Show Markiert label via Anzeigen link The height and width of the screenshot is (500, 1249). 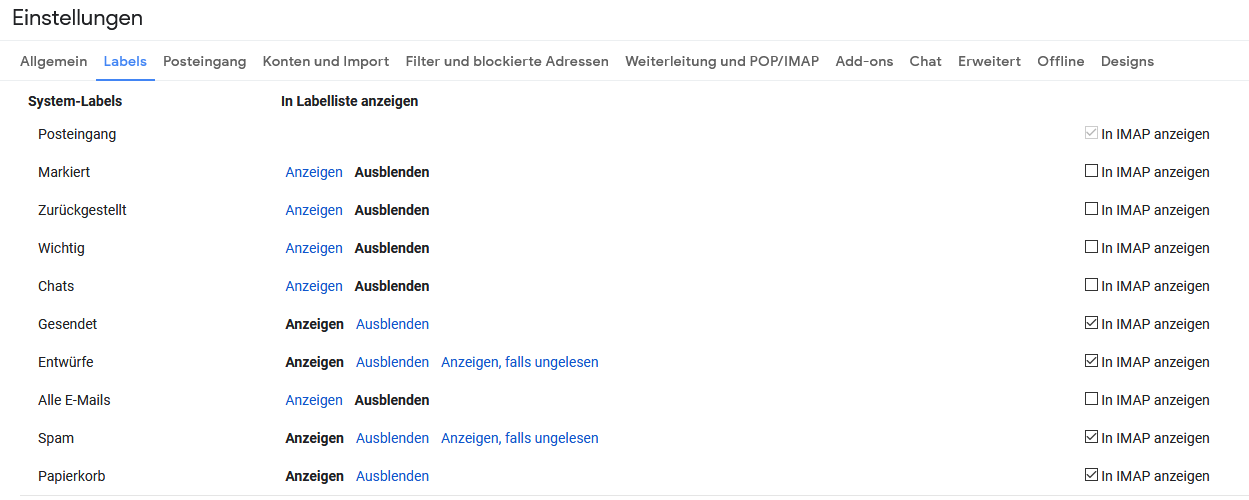pos(314,172)
